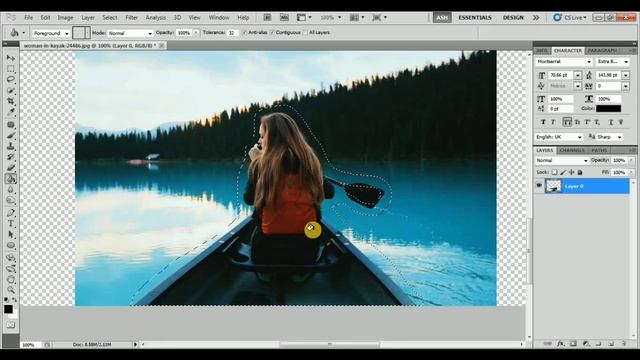Viewport: 640px width, 360px height.
Task: Open the paint bucket Mode dropdown
Action: point(130,33)
